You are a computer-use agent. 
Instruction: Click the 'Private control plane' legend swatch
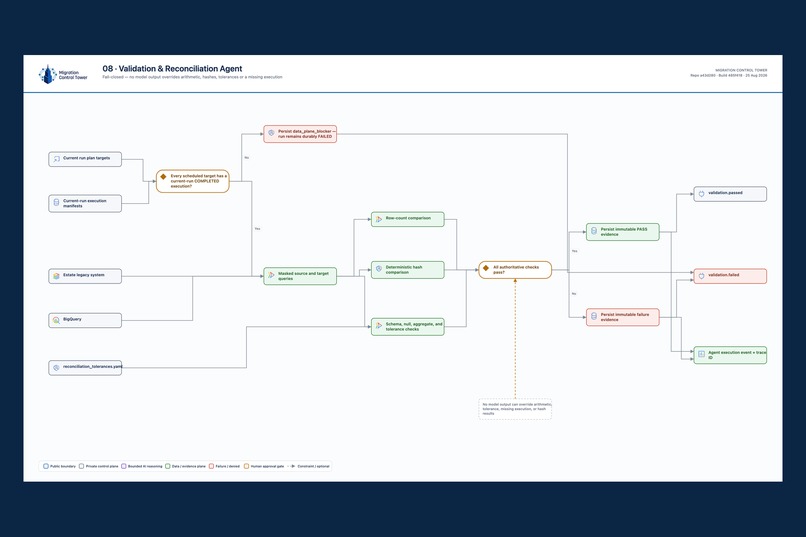(81, 466)
